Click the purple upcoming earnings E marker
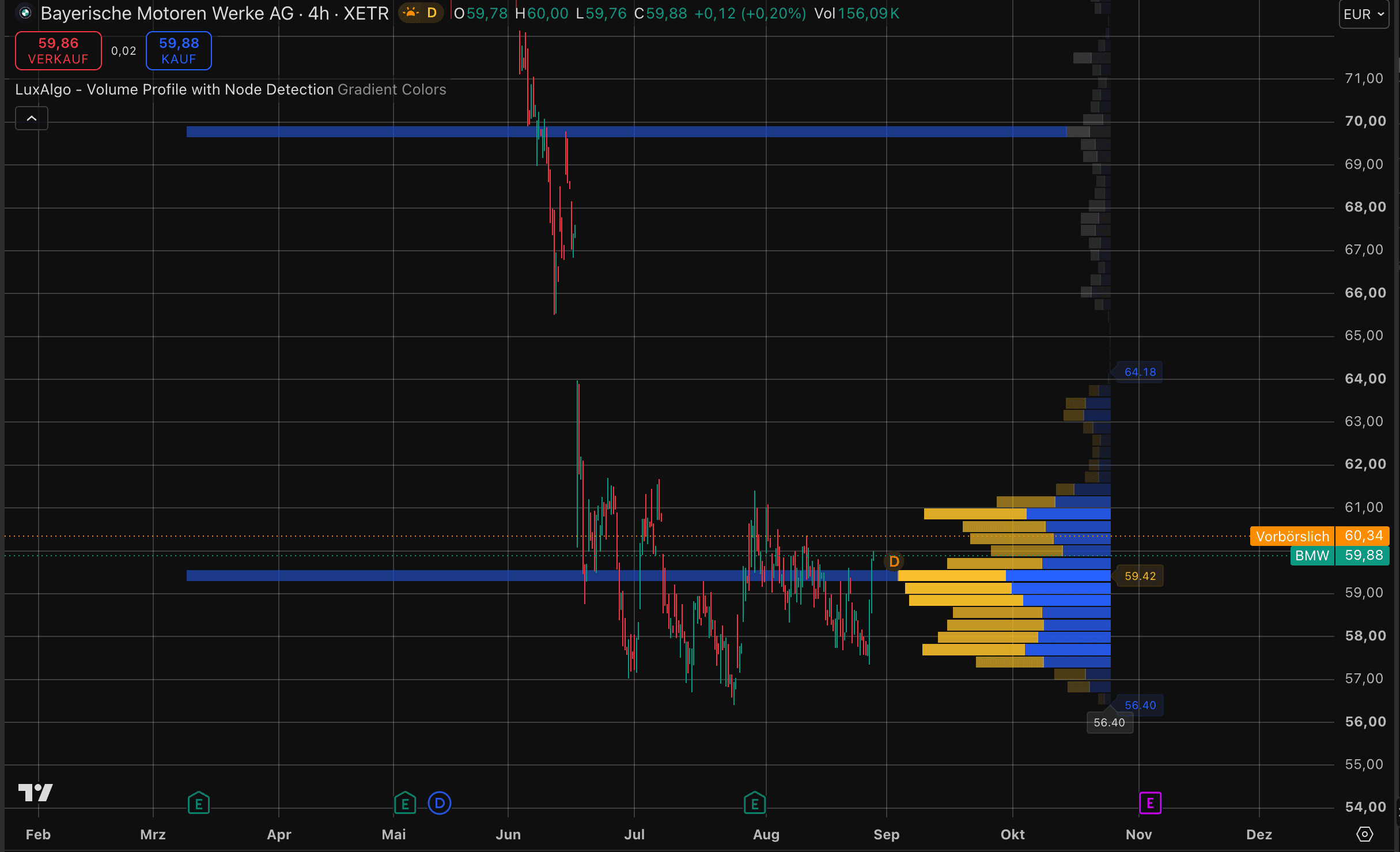The height and width of the screenshot is (852, 1400). pyautogui.click(x=1150, y=803)
